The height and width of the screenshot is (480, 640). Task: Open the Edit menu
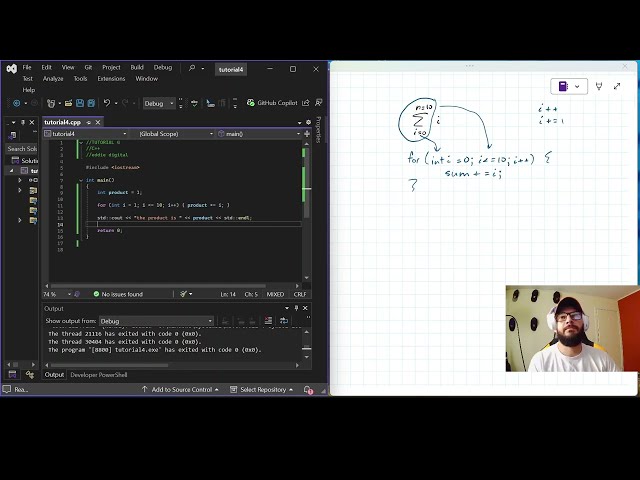[47, 67]
